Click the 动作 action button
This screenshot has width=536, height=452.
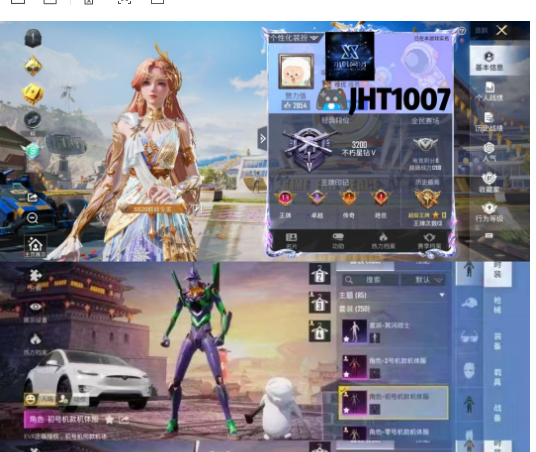tap(72, 399)
